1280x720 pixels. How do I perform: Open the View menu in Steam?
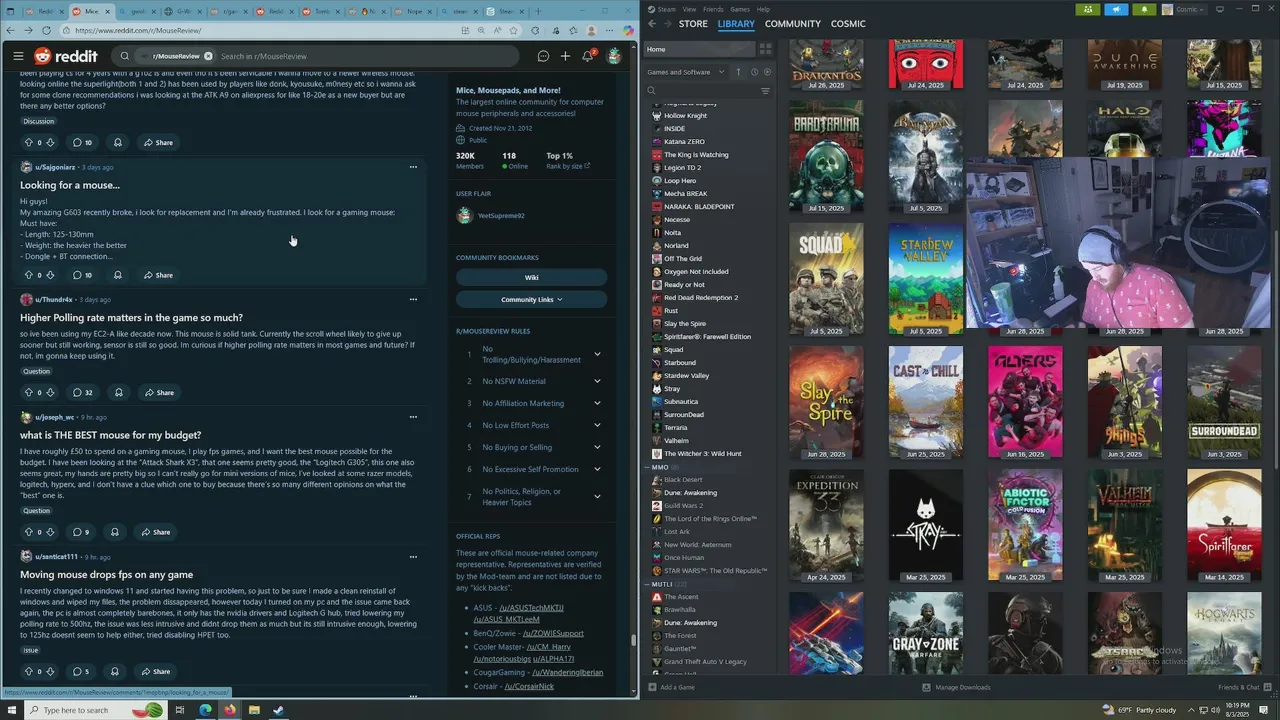[689, 9]
